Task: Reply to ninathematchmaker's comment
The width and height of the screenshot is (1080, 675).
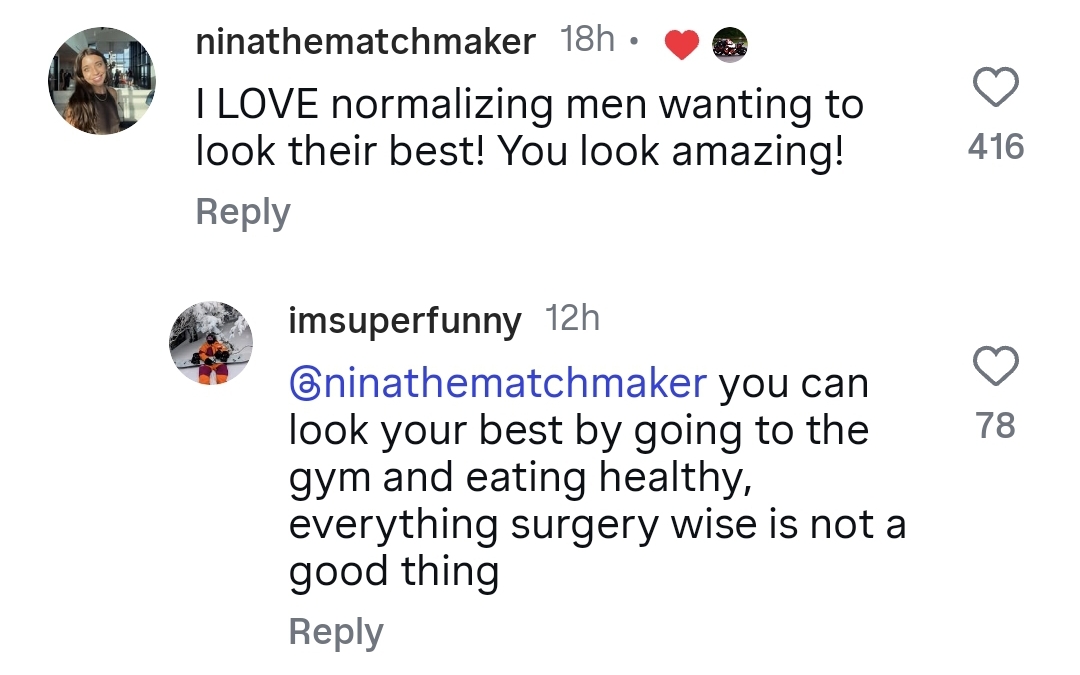Action: point(243,212)
